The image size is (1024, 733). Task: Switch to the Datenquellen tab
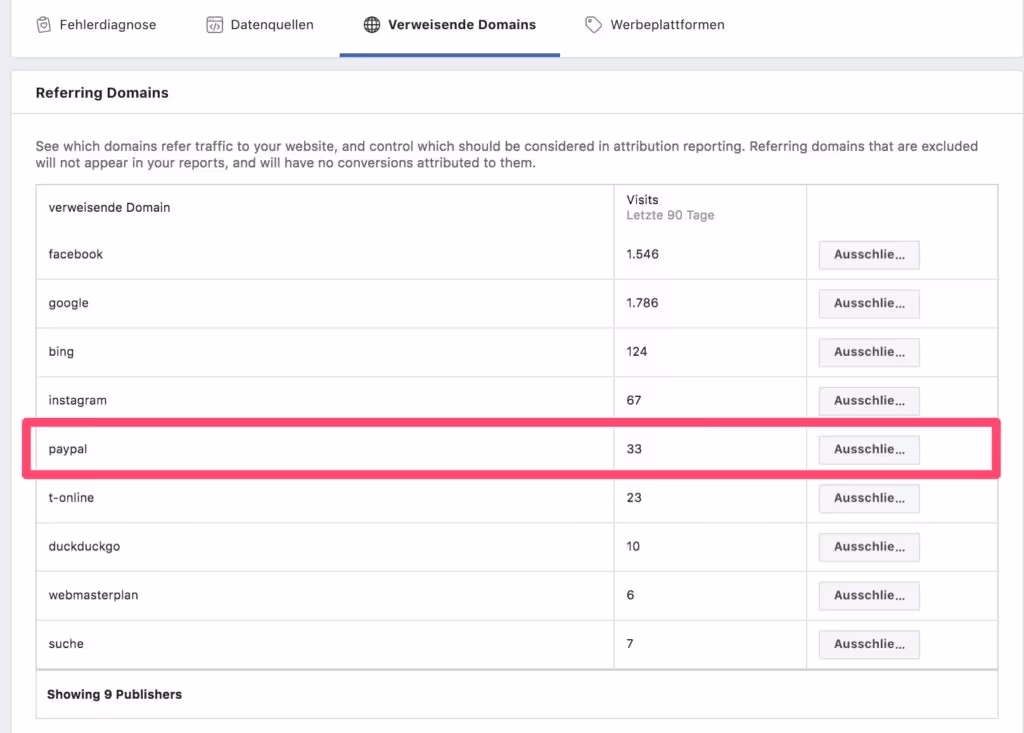(260, 25)
